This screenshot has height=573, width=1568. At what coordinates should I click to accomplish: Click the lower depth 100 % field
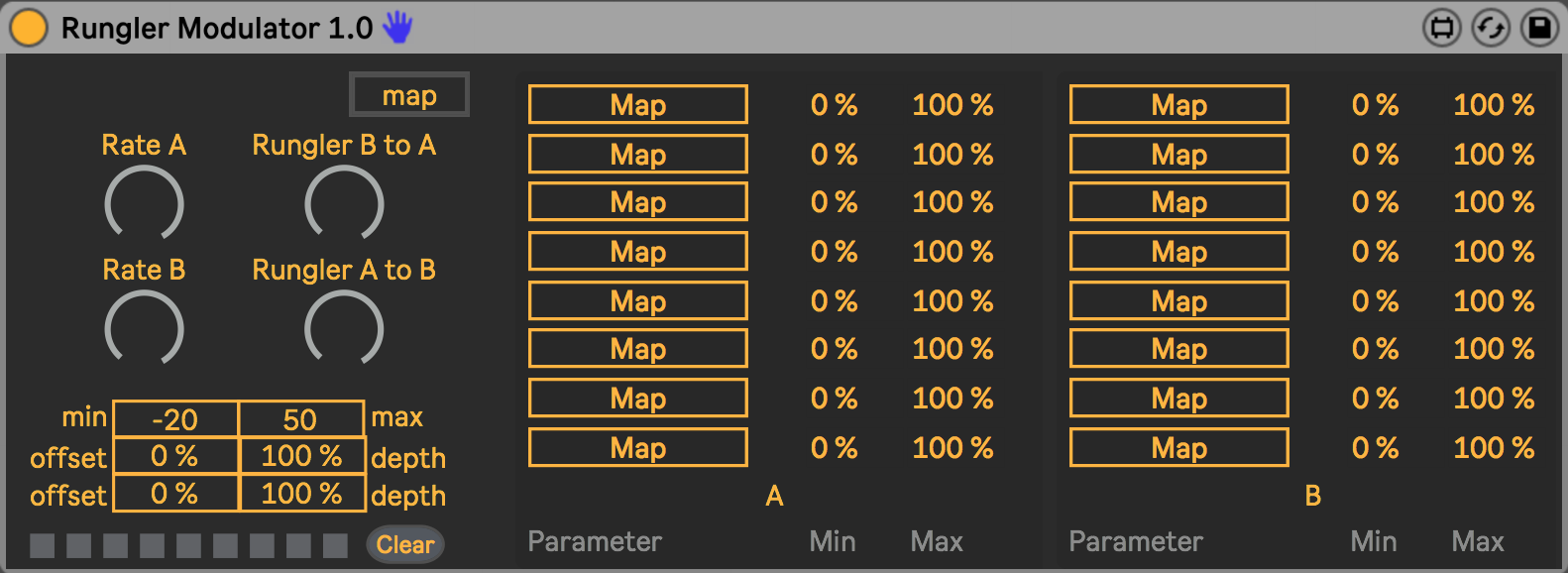pos(300,494)
